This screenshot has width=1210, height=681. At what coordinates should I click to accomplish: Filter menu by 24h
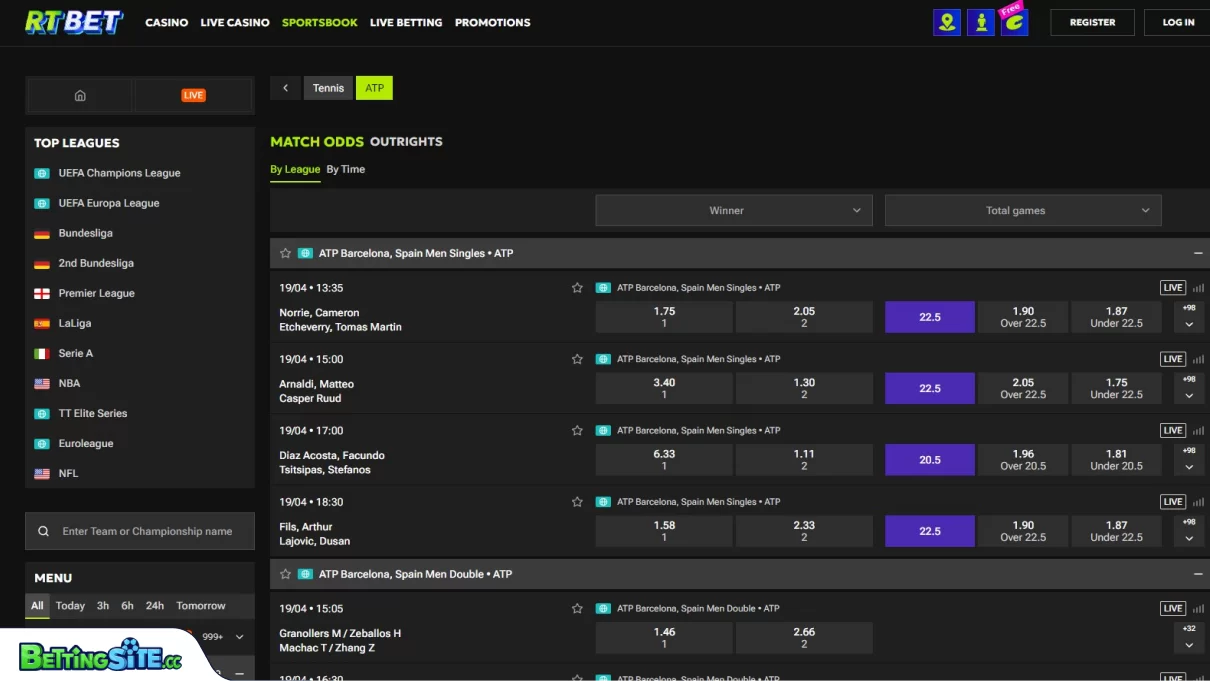155,606
